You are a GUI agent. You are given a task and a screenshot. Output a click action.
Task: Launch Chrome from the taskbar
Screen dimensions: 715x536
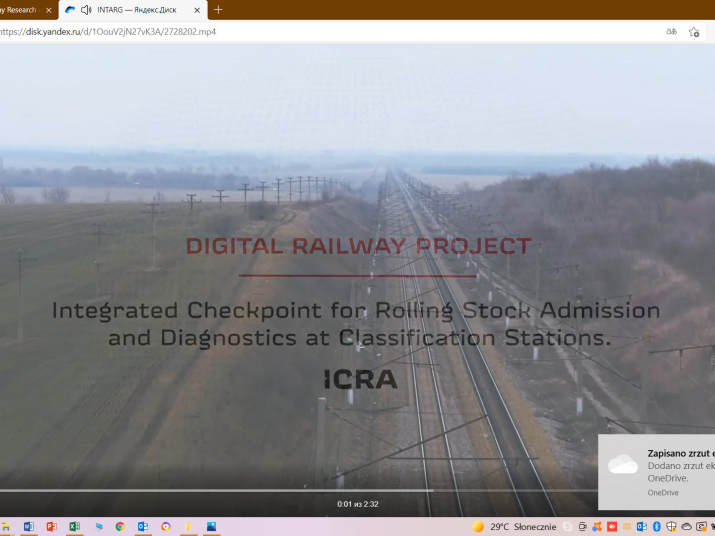click(120, 526)
